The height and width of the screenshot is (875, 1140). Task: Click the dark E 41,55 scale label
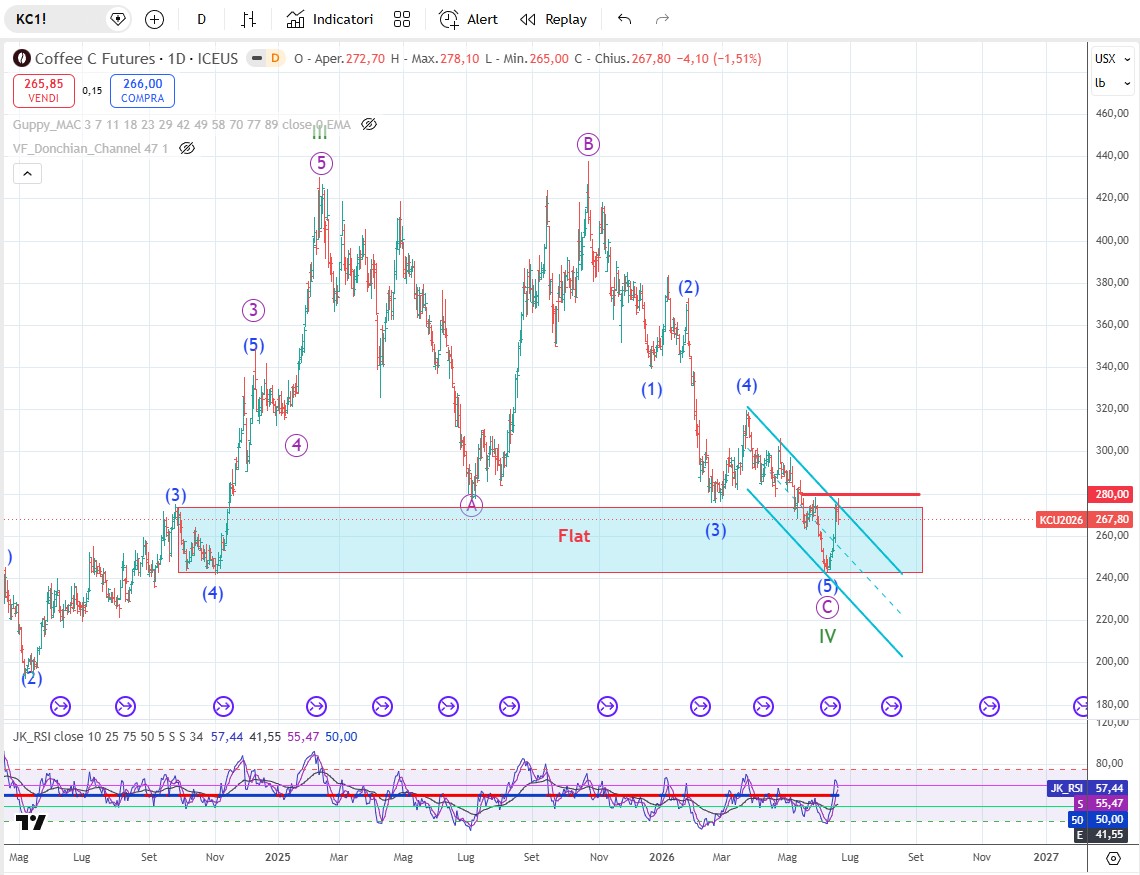coord(1101,835)
